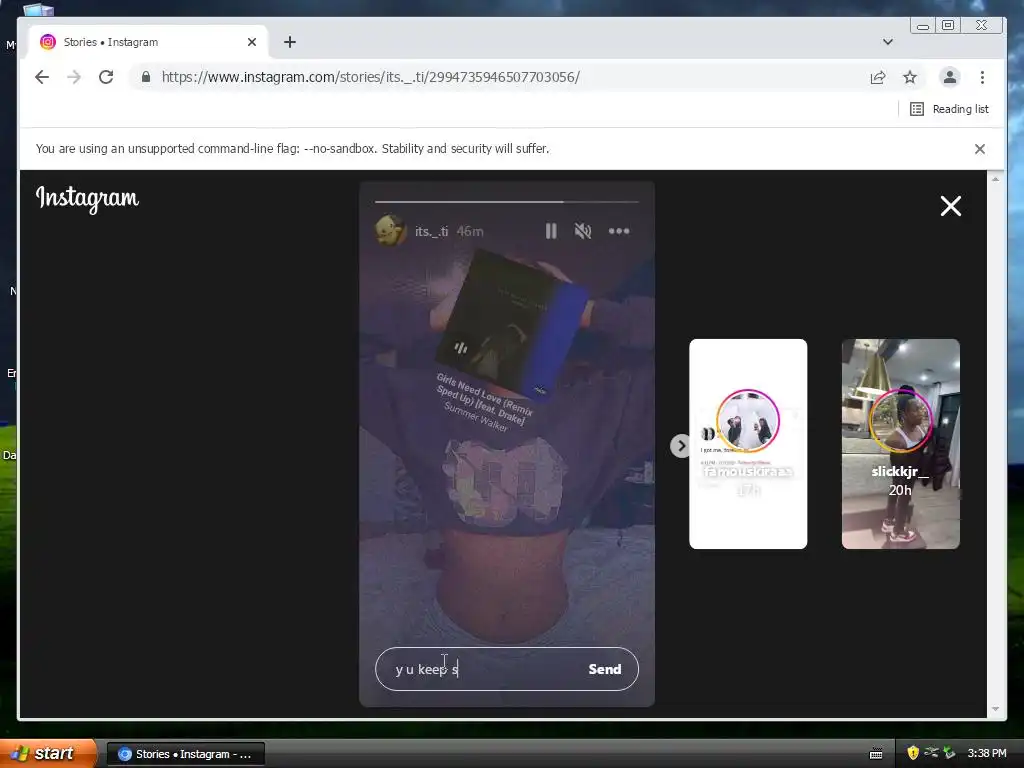Pause the Instagram story playback
The height and width of the screenshot is (768, 1024).
pyautogui.click(x=551, y=231)
